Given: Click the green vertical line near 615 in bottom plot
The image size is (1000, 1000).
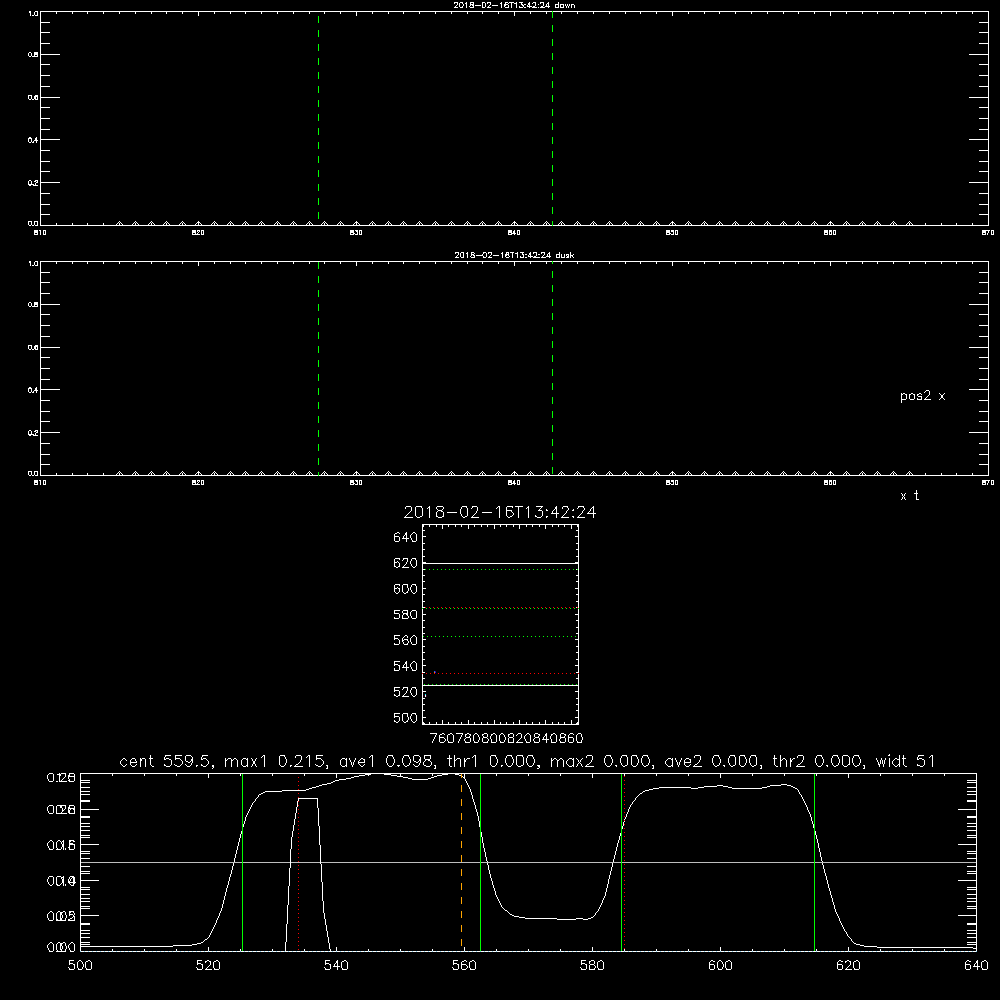Looking at the screenshot, I should coord(814,861).
